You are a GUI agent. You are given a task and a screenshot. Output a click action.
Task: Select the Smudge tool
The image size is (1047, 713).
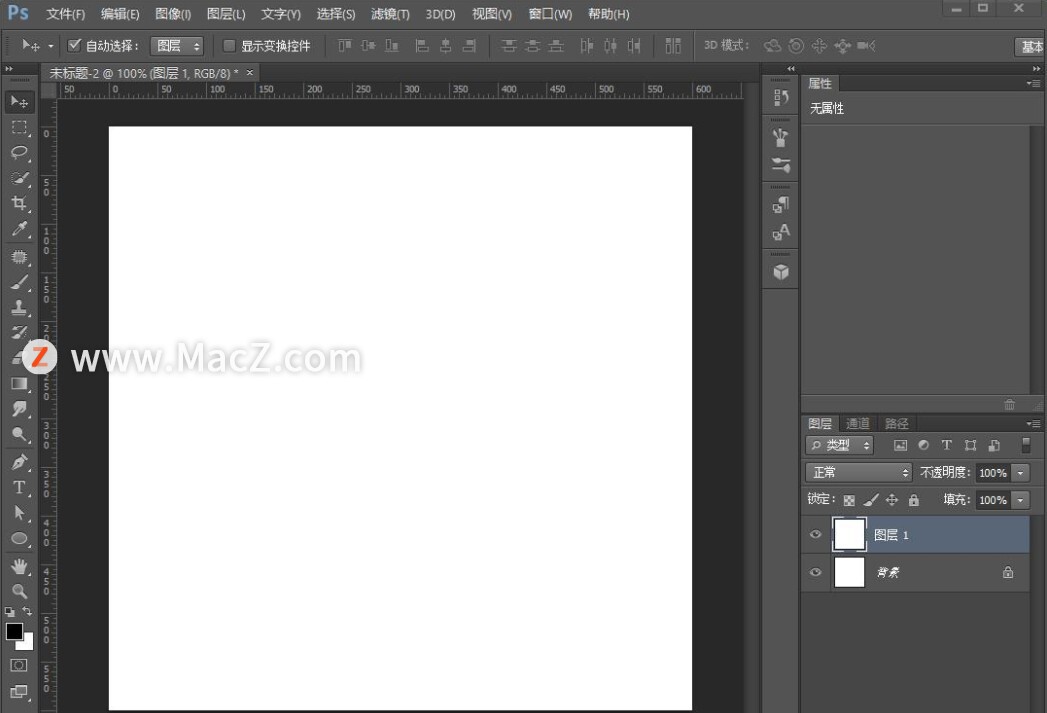tap(19, 409)
